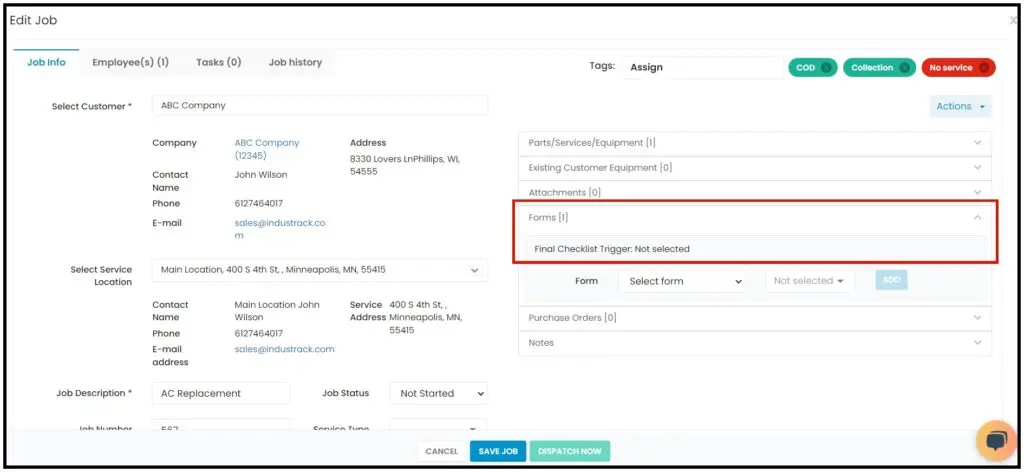Click the CANCEL button

coord(441,451)
